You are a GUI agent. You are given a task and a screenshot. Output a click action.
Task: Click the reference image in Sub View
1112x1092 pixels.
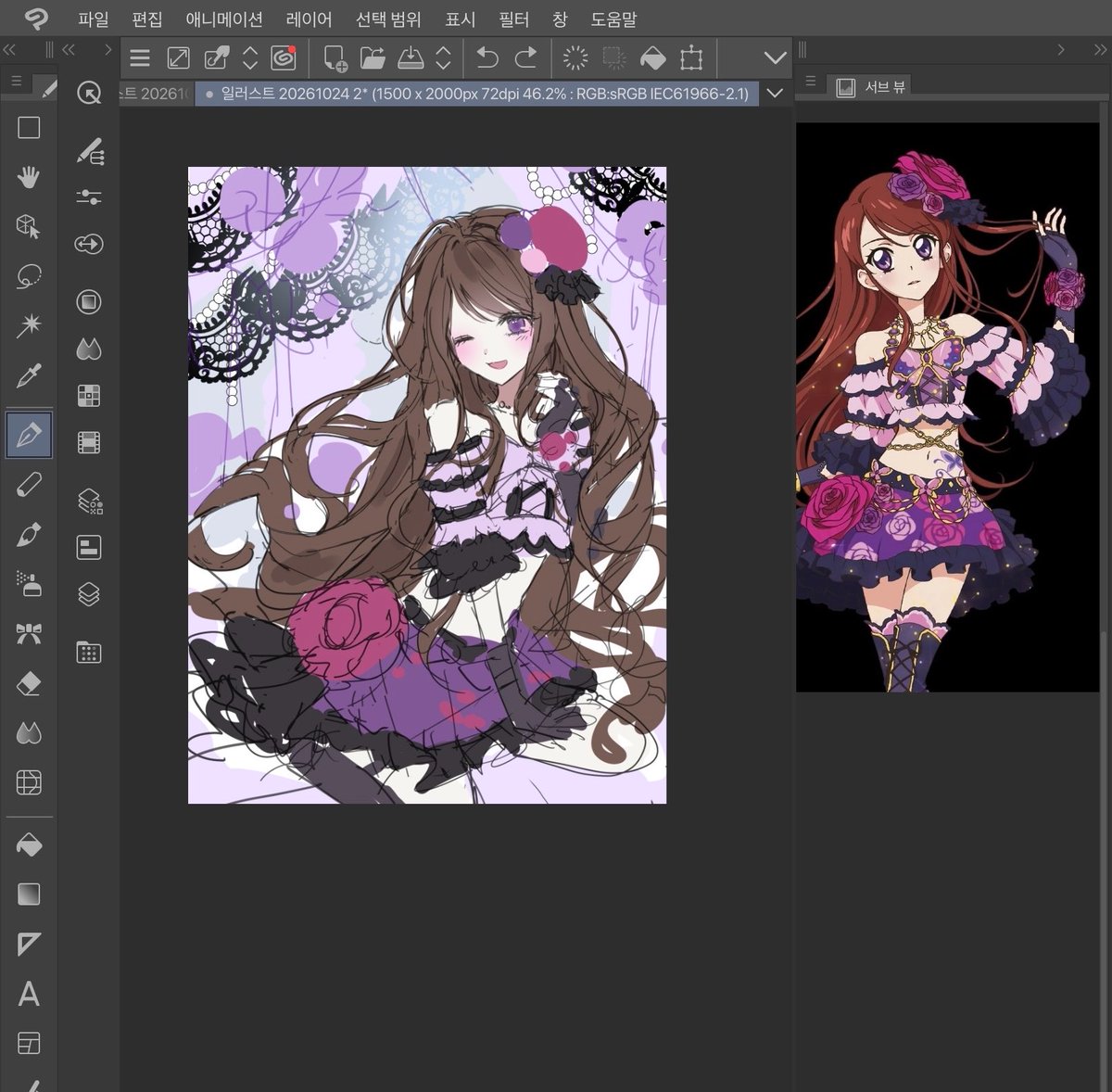[947, 407]
